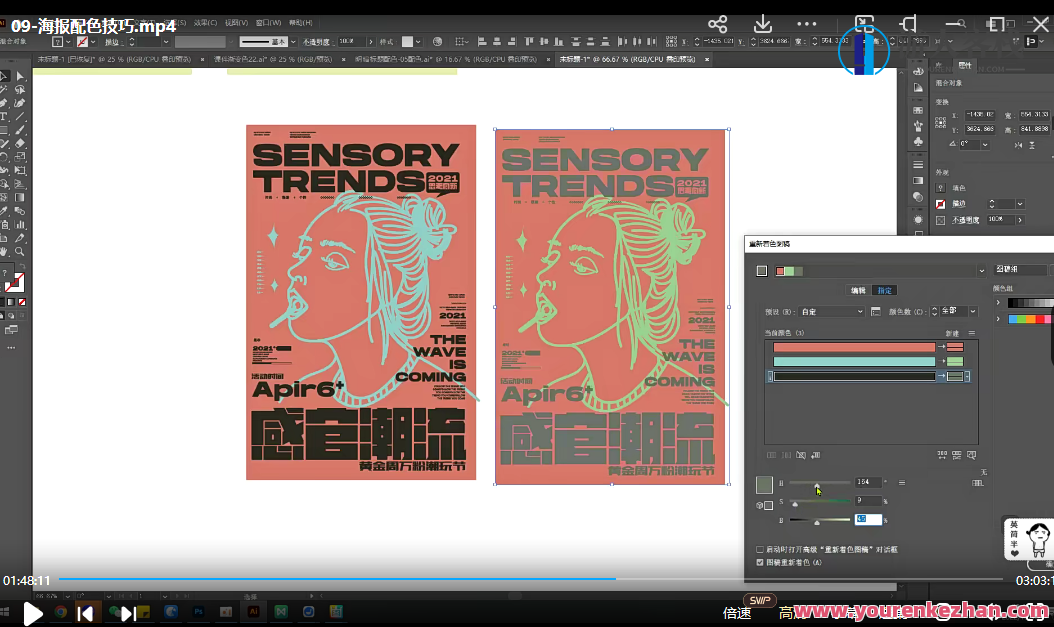Click the playback speed button
This screenshot has width=1054, height=627.
[x=737, y=612]
